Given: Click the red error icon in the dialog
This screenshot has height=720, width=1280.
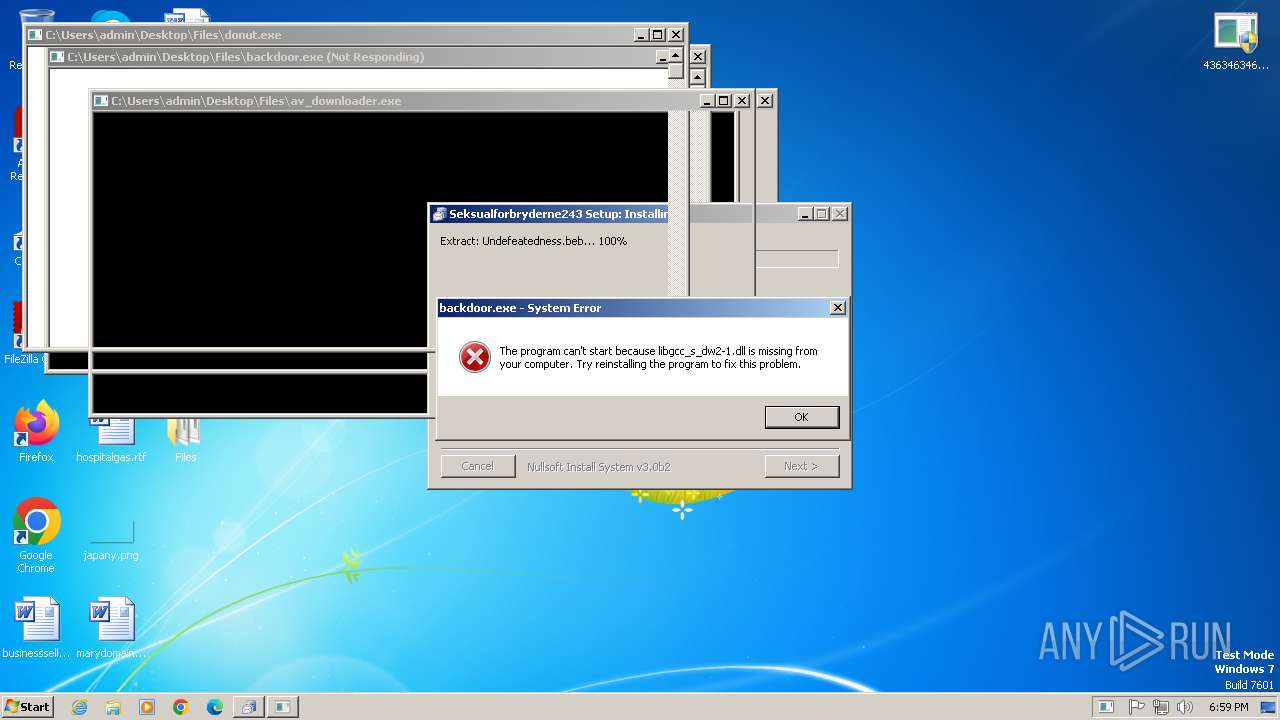Looking at the screenshot, I should point(474,357).
